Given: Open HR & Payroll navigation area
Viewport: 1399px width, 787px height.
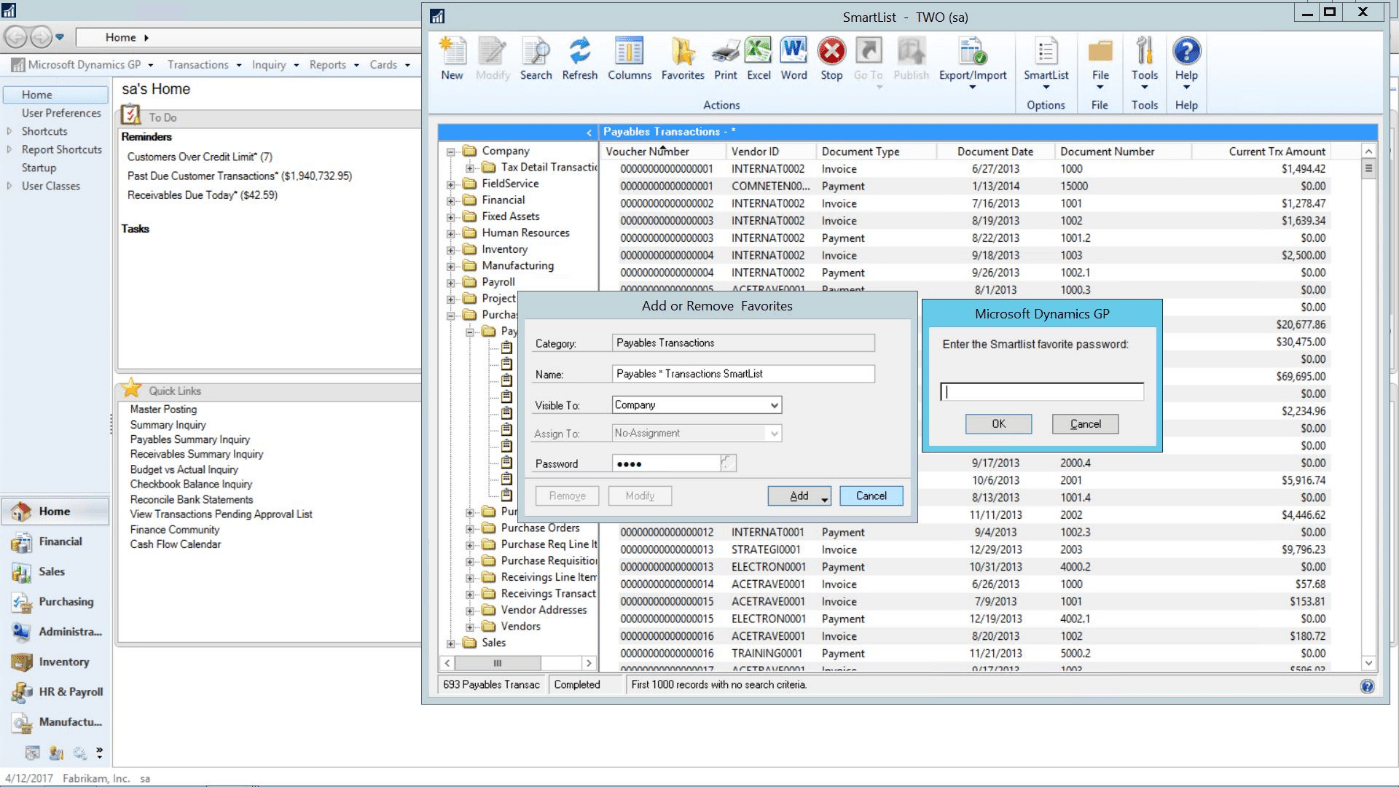Looking at the screenshot, I should pos(71,691).
